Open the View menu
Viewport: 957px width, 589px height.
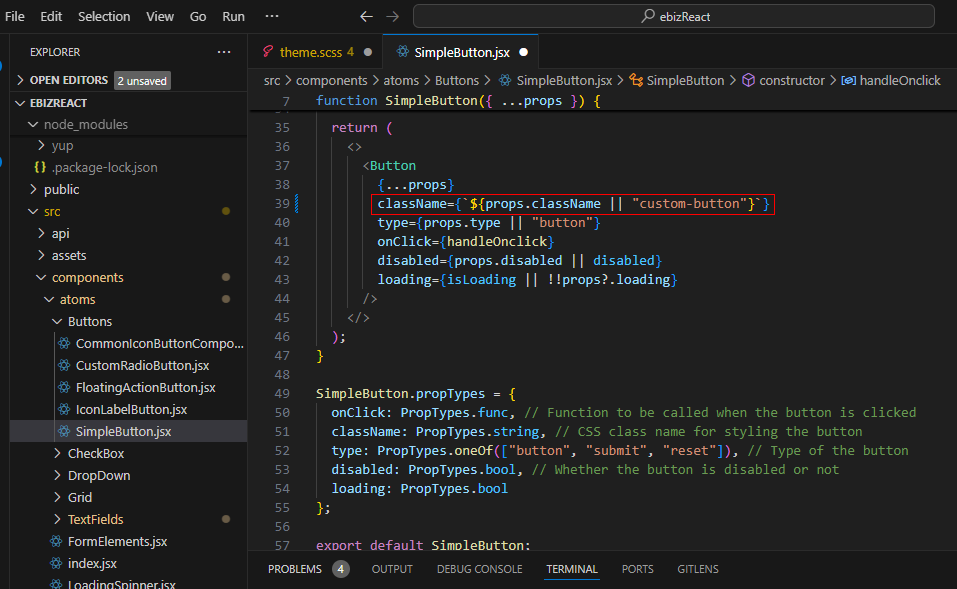[x=160, y=16]
